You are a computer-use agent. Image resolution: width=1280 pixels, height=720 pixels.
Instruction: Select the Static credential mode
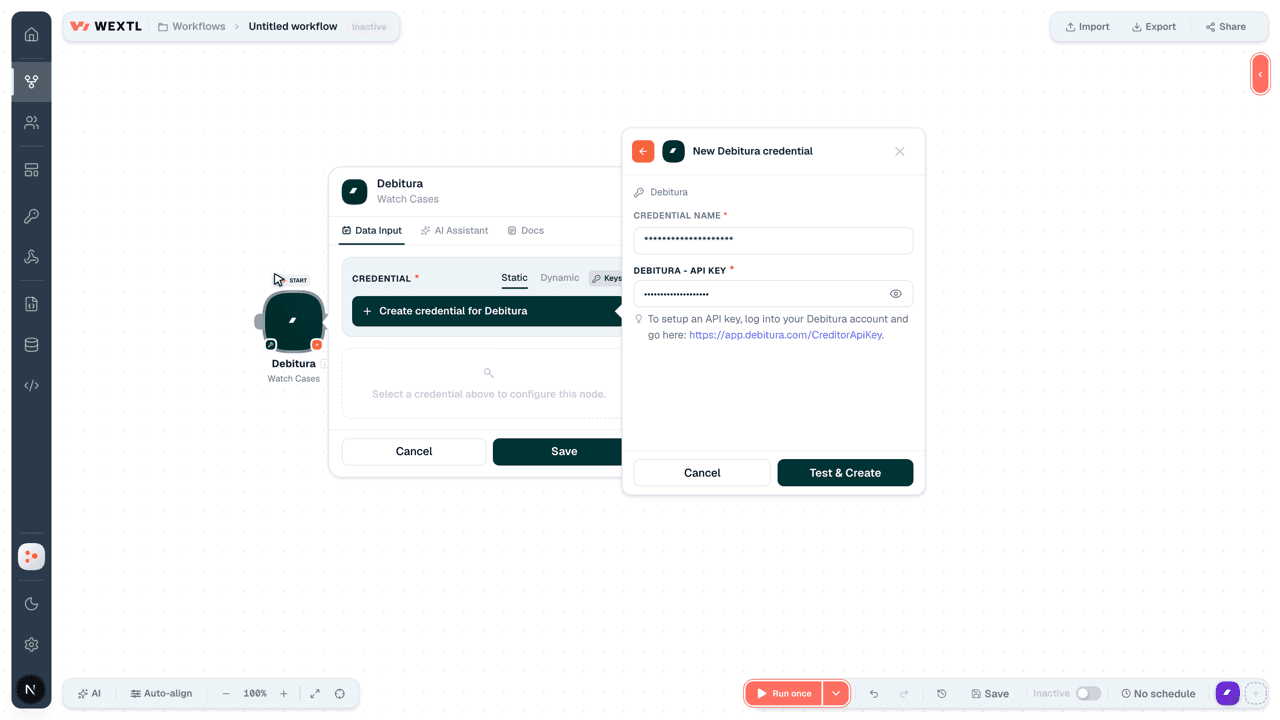click(x=514, y=278)
